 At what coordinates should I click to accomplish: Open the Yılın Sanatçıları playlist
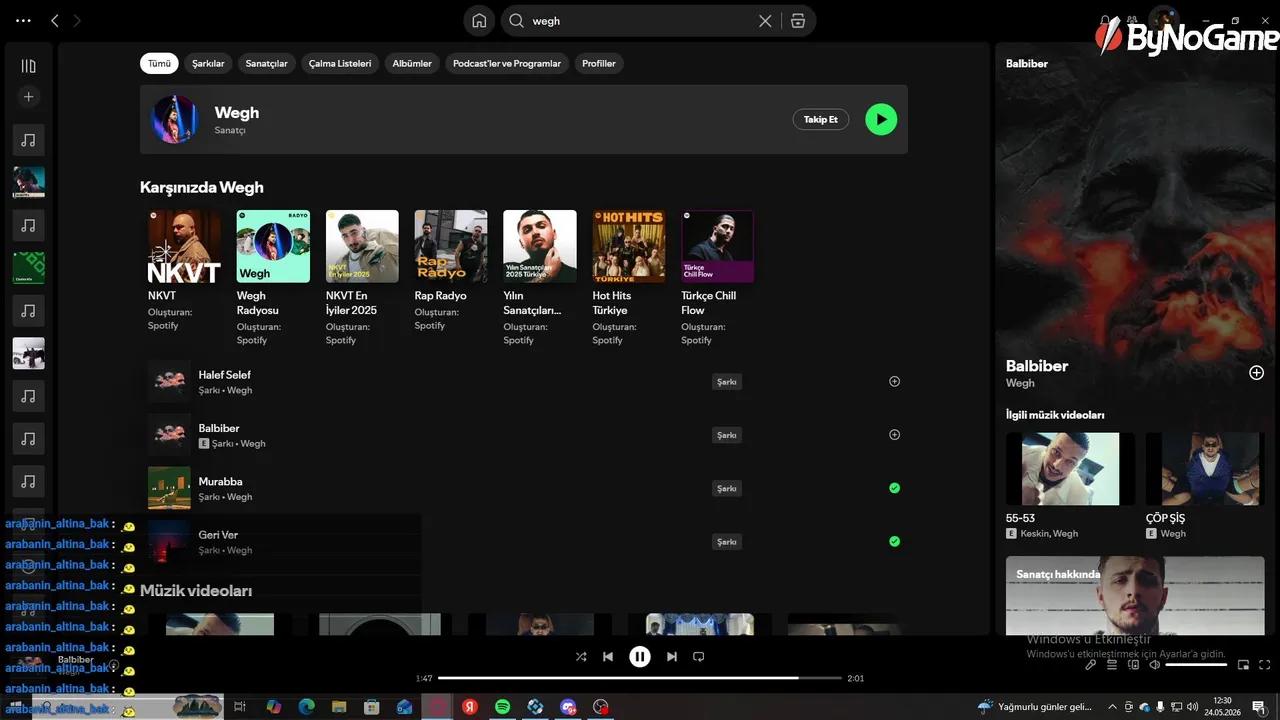point(540,246)
